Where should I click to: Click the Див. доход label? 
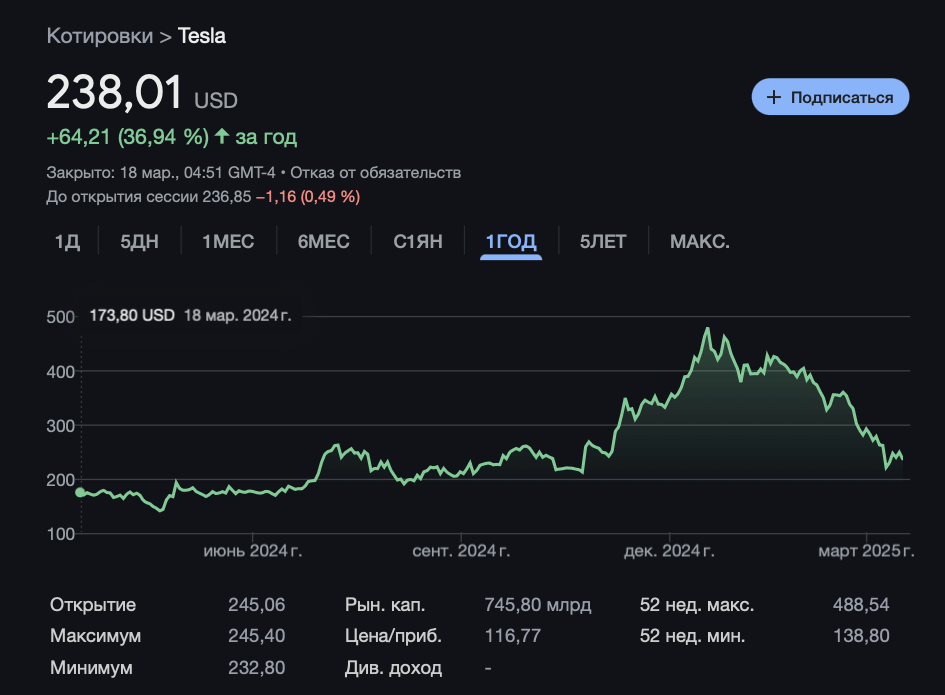click(x=394, y=668)
